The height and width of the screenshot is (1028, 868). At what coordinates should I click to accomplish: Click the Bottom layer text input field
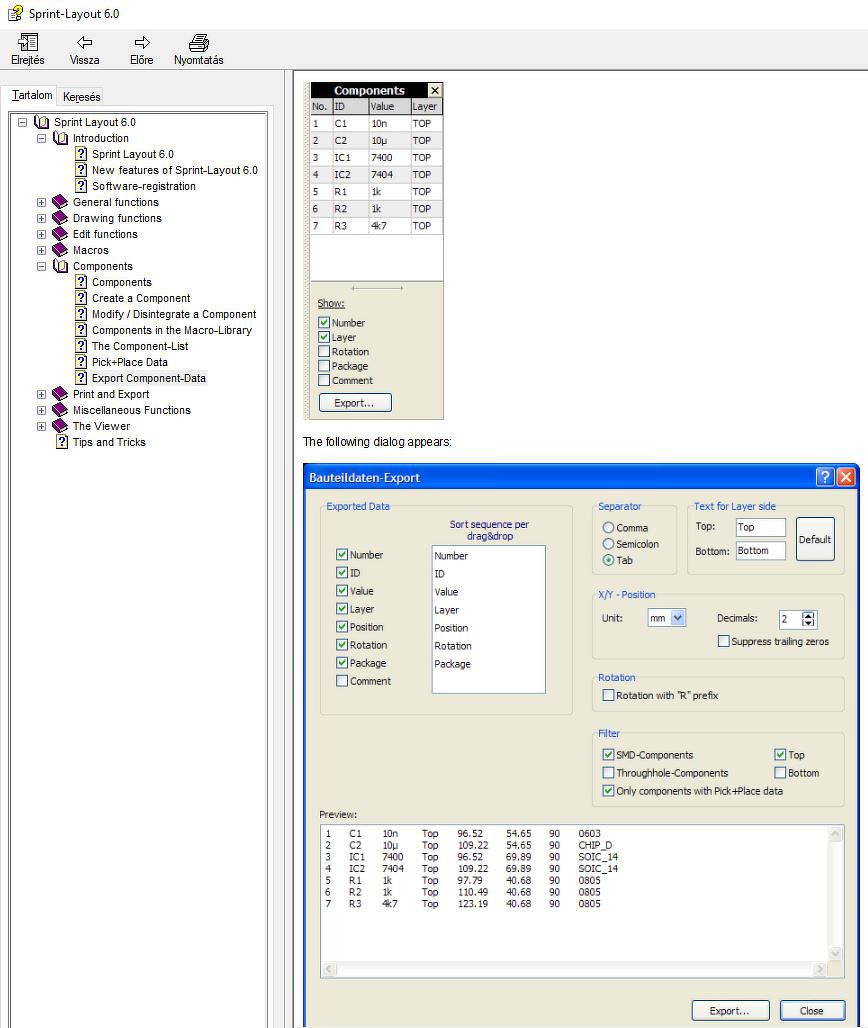pyautogui.click(x=760, y=551)
